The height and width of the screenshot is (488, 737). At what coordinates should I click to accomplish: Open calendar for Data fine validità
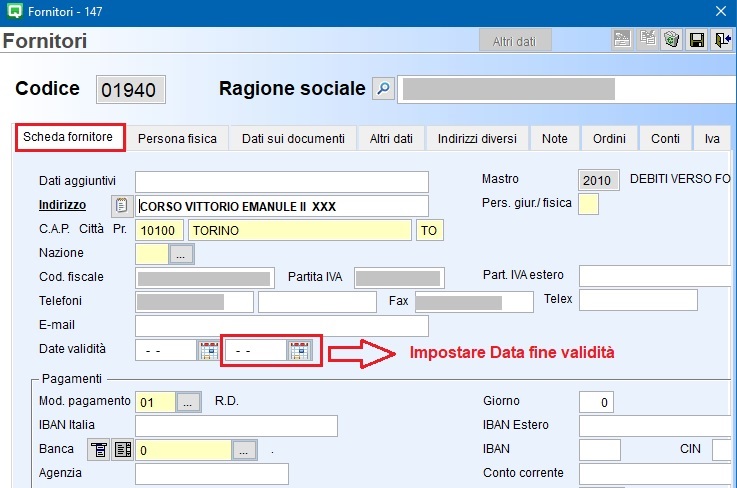[299, 351]
